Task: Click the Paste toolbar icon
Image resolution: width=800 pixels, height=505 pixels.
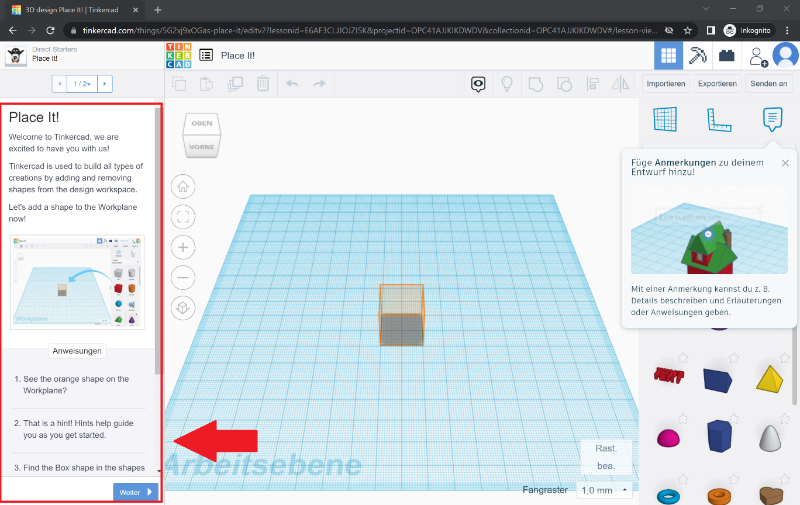Action: [x=207, y=84]
